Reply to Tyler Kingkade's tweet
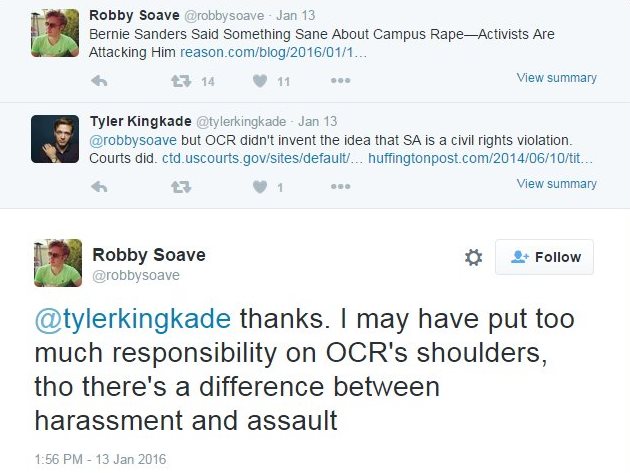Screen dimensions: 630x473 coord(99,187)
